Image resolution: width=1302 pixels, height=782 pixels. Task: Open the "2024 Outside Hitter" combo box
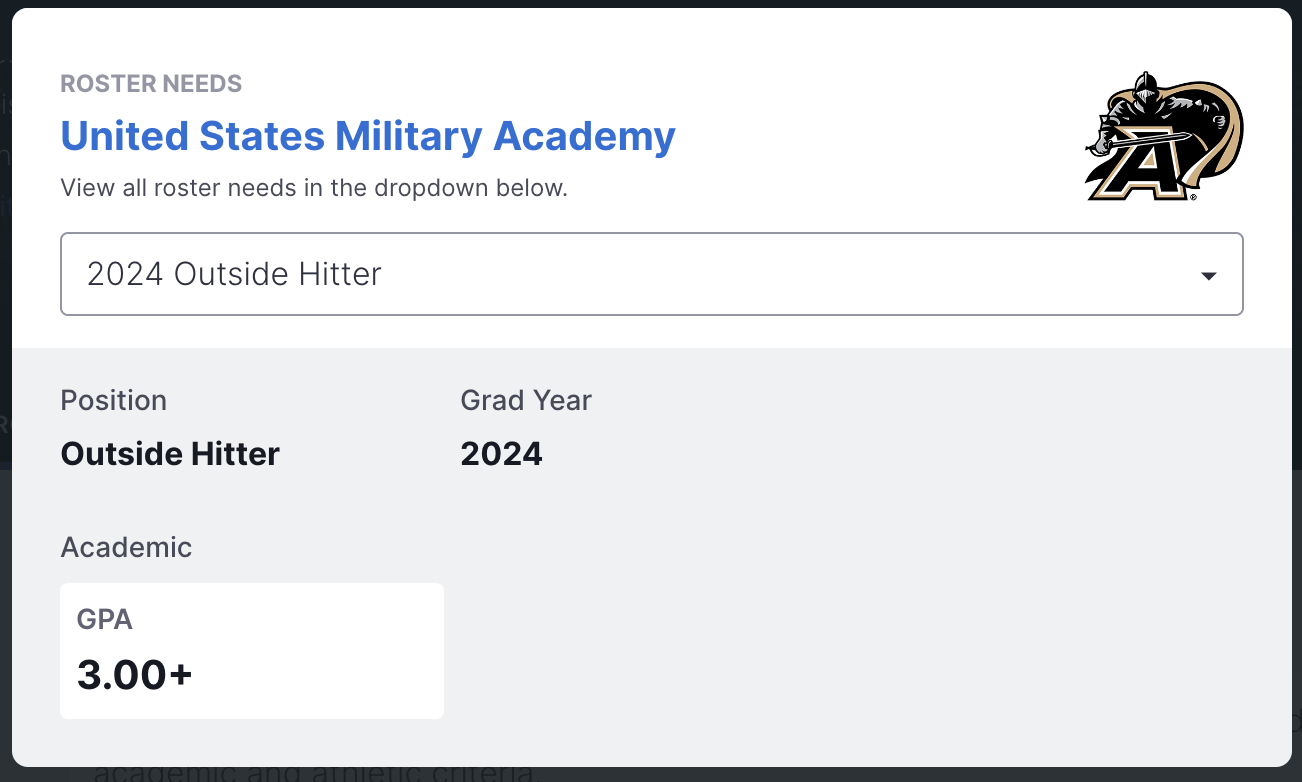point(652,274)
